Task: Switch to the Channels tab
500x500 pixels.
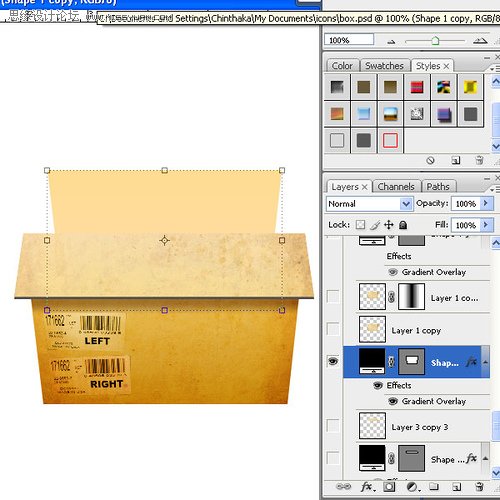Action: pos(396,187)
